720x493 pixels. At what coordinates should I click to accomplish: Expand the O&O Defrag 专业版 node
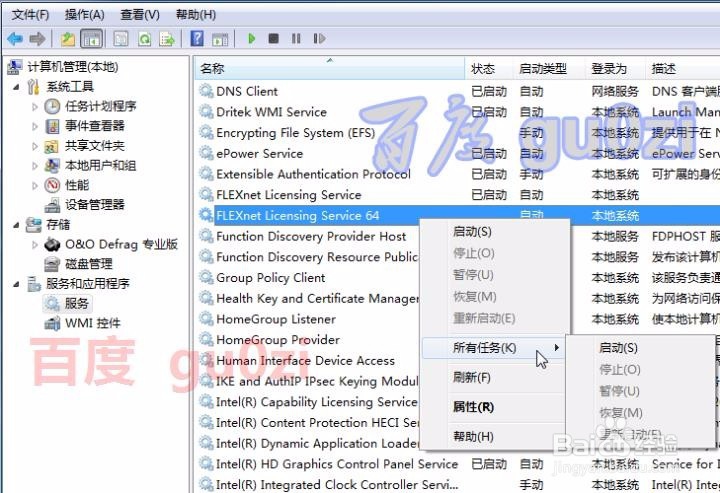35,245
